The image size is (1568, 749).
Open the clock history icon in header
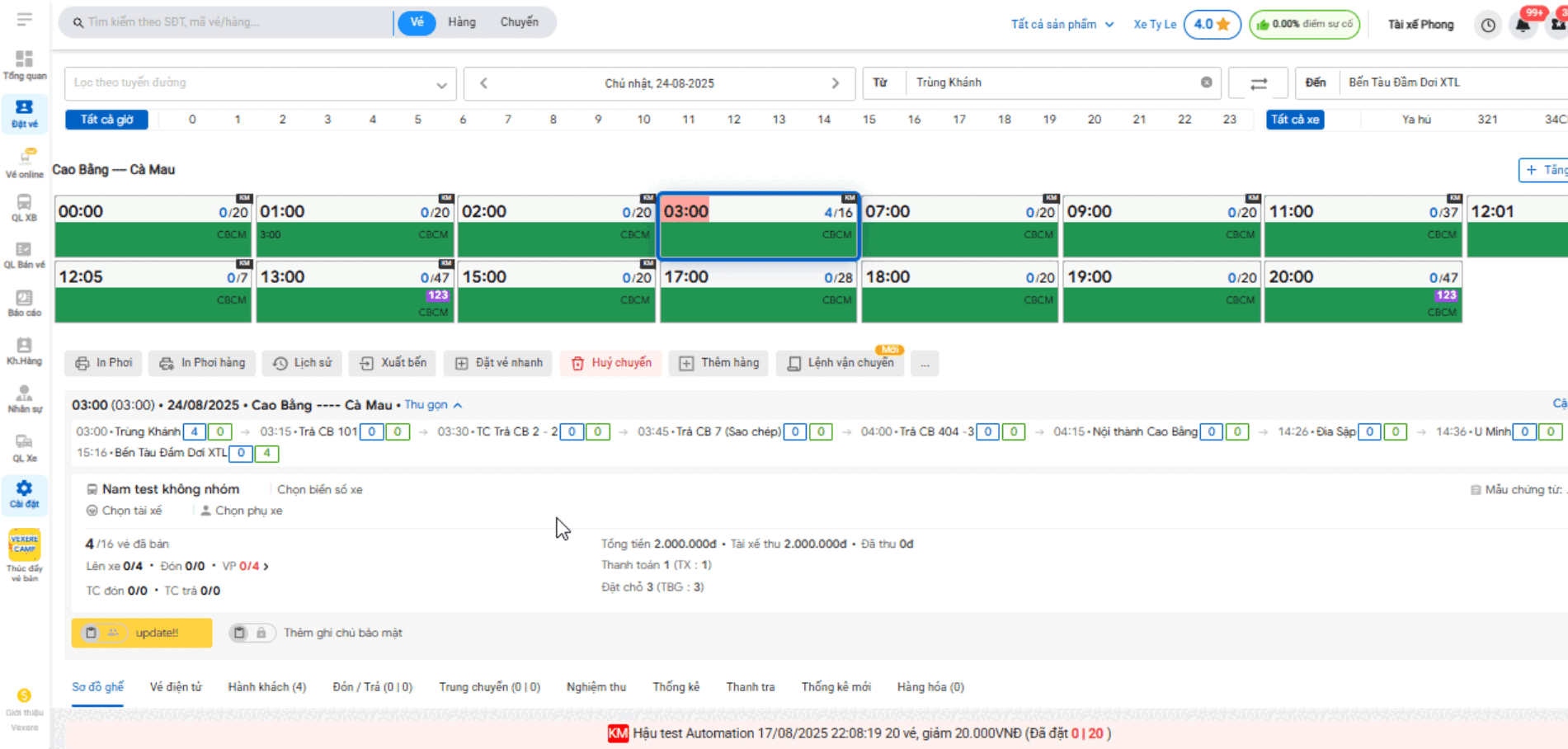coord(1488,25)
